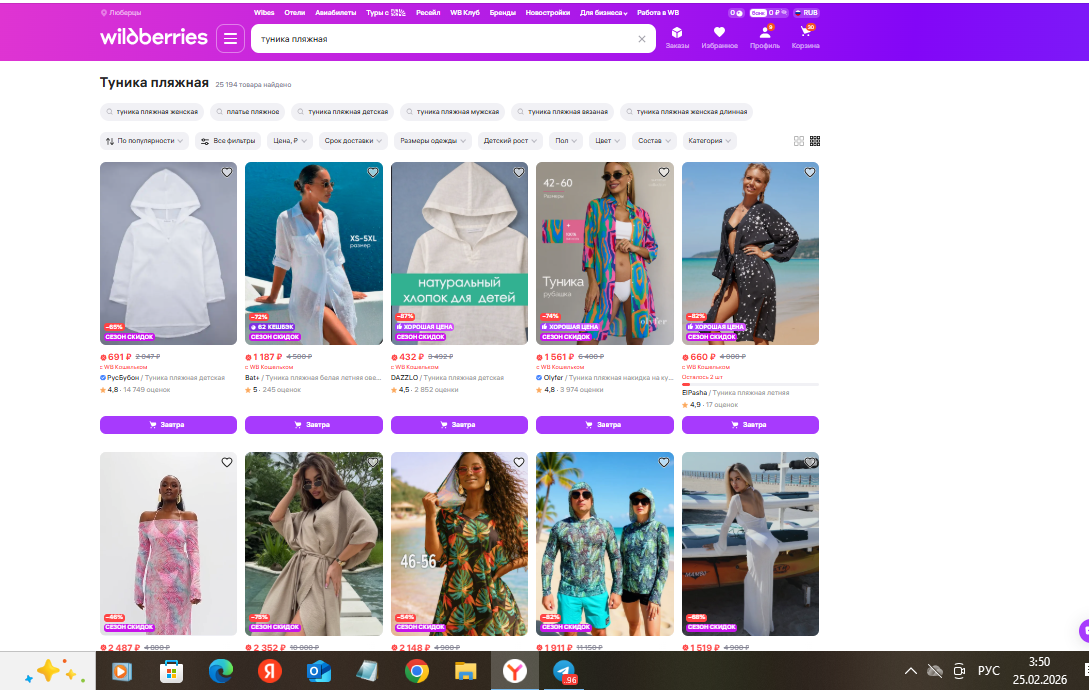Open Избранное favorites in header

719,37
